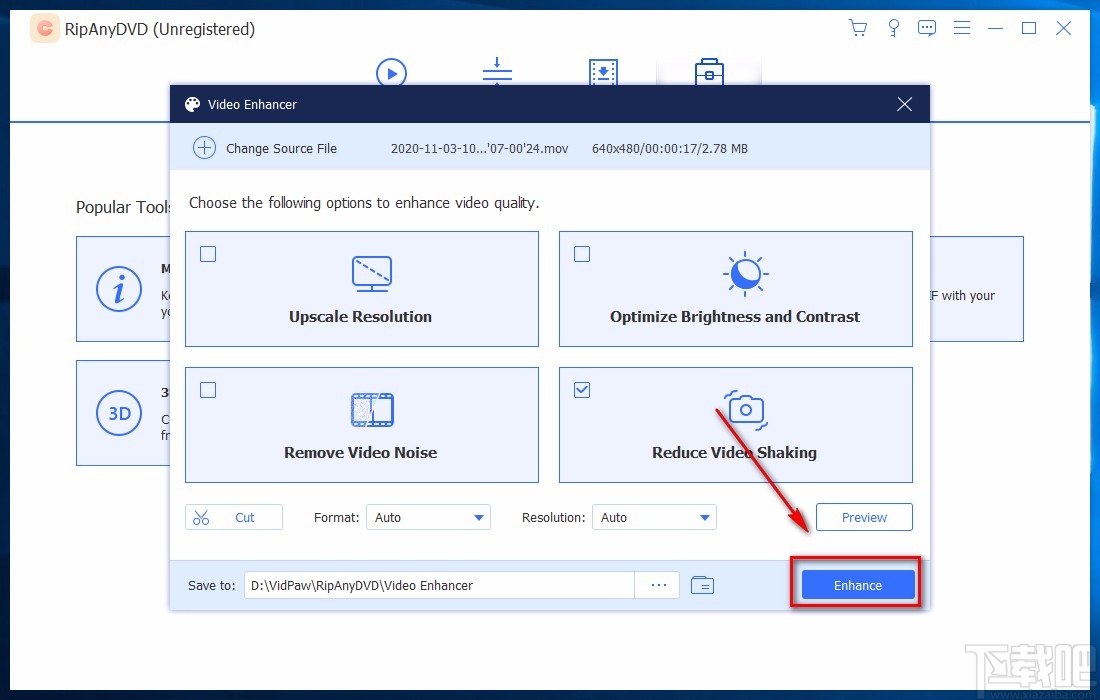Viewport: 1100px width, 700px height.
Task: Click the Save to path field
Action: [439, 585]
